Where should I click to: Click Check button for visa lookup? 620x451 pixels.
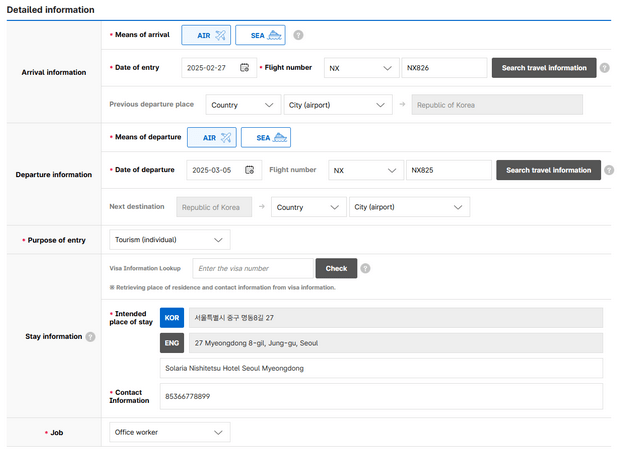pyautogui.click(x=336, y=268)
